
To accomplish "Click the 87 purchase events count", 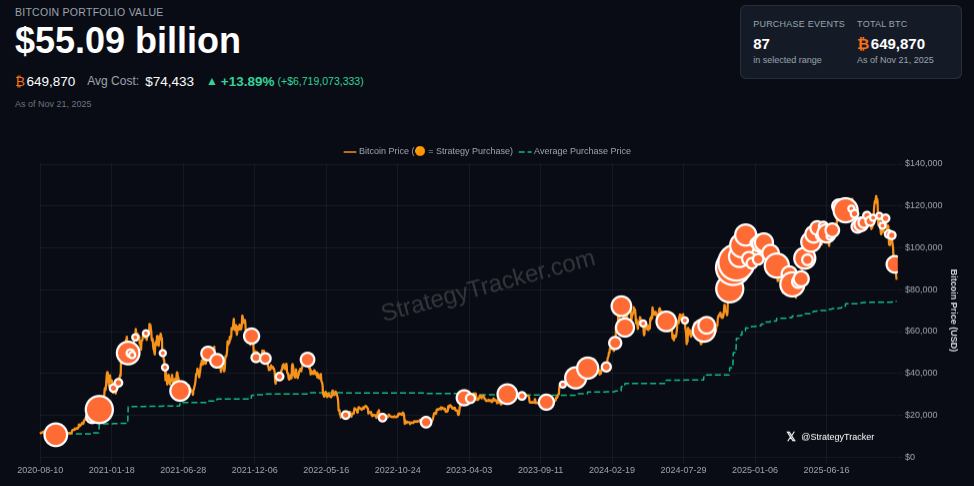I will [x=761, y=44].
